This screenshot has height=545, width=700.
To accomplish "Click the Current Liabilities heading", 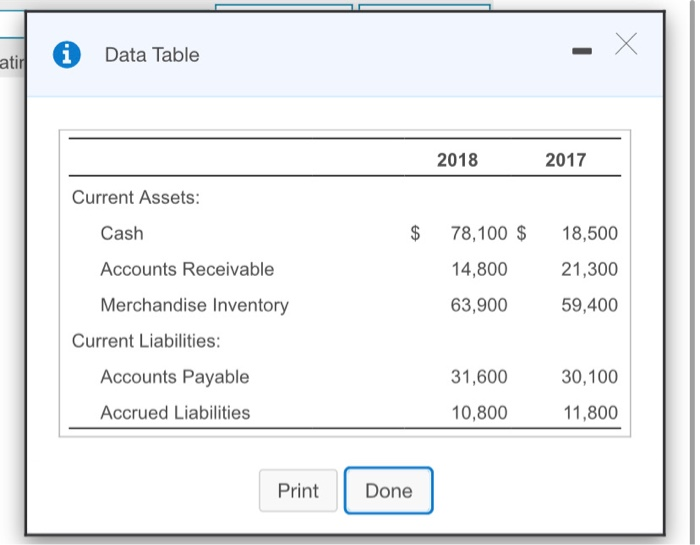I will [146, 341].
